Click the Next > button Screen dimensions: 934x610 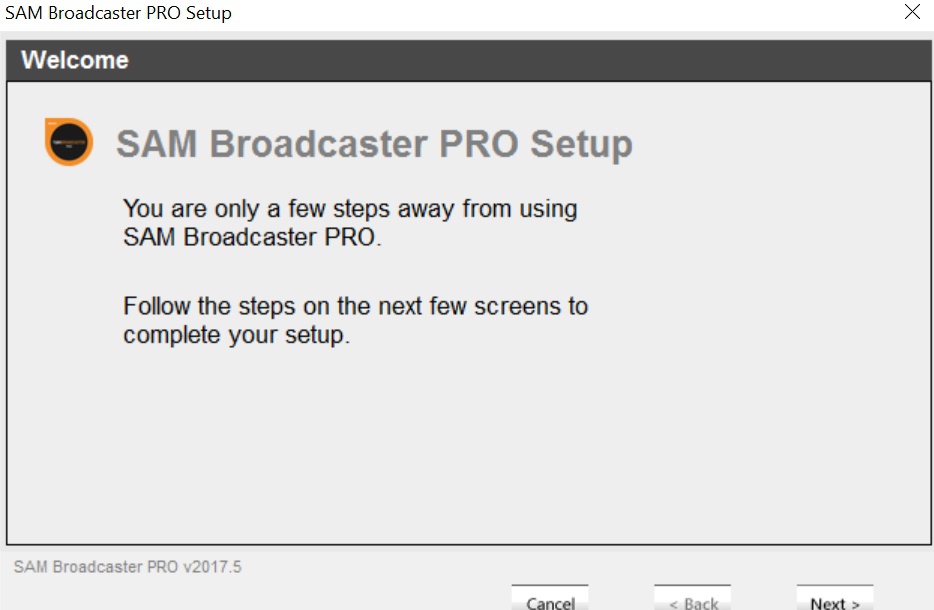835,598
